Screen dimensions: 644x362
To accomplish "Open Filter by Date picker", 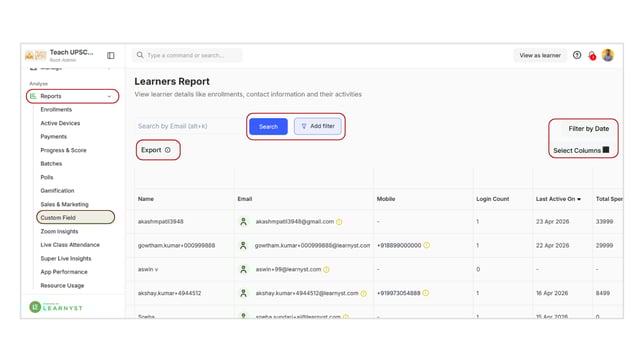I will coord(588,129).
